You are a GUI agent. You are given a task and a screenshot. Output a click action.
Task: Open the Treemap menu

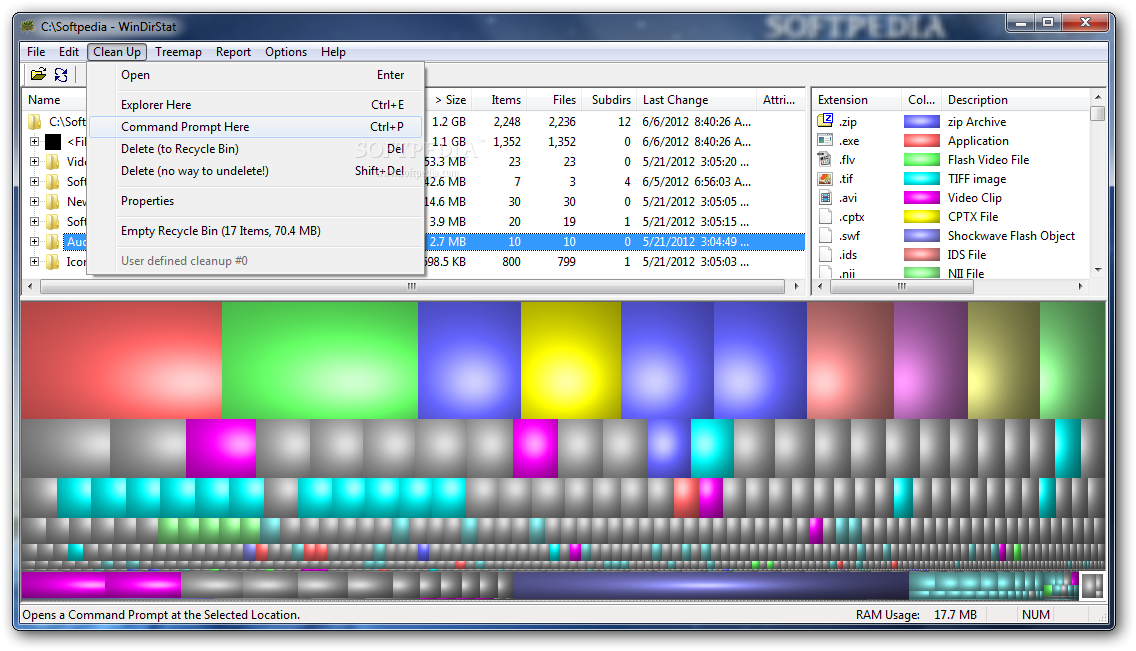click(x=178, y=51)
